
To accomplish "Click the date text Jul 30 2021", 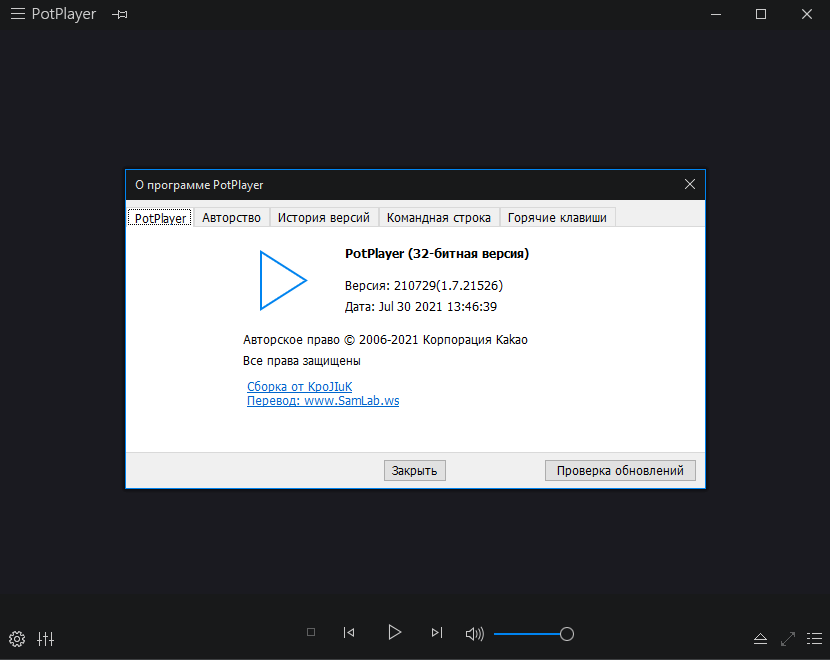I will (x=412, y=307).
